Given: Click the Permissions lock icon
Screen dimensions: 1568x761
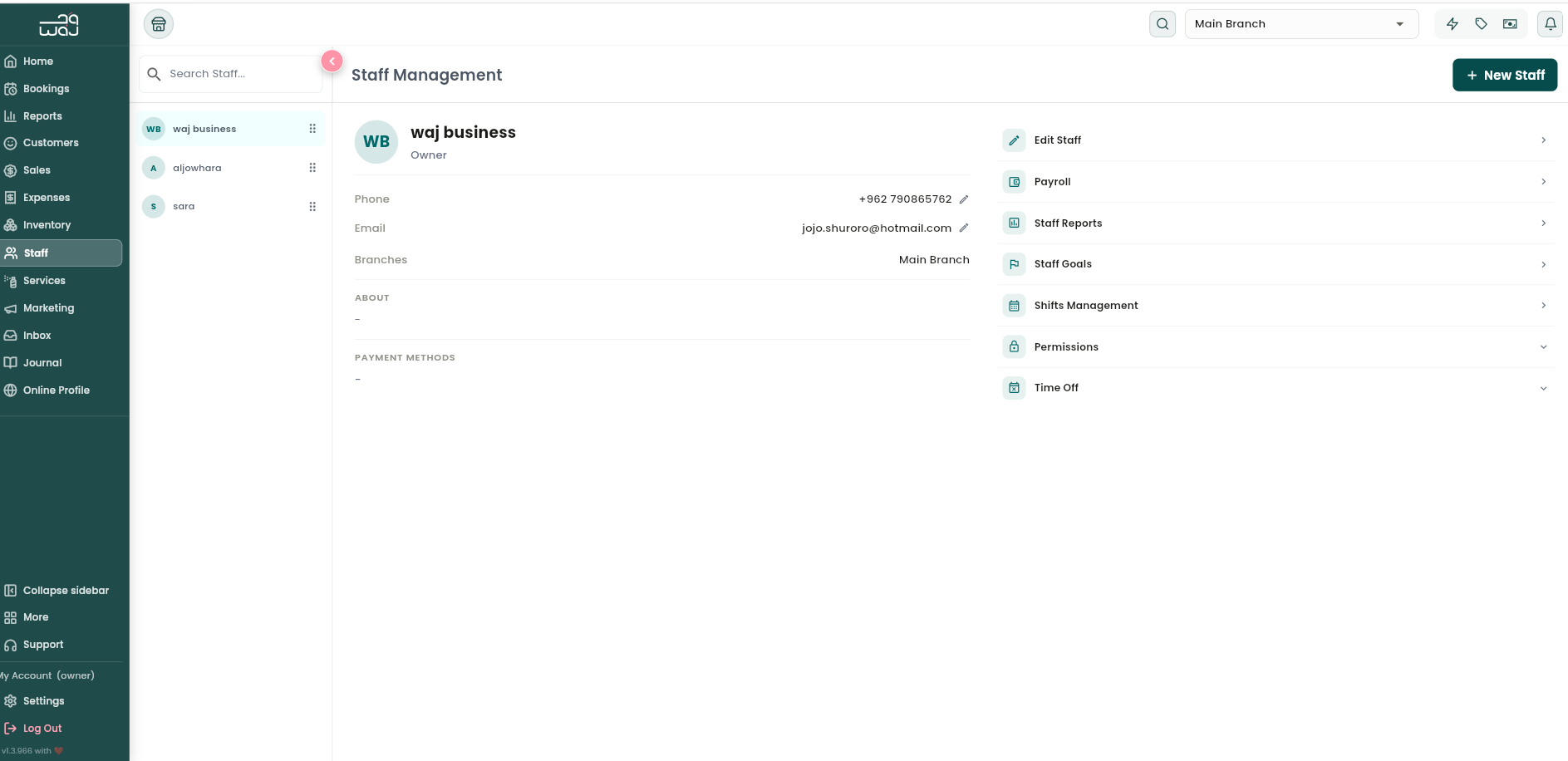Looking at the screenshot, I should (x=1014, y=346).
